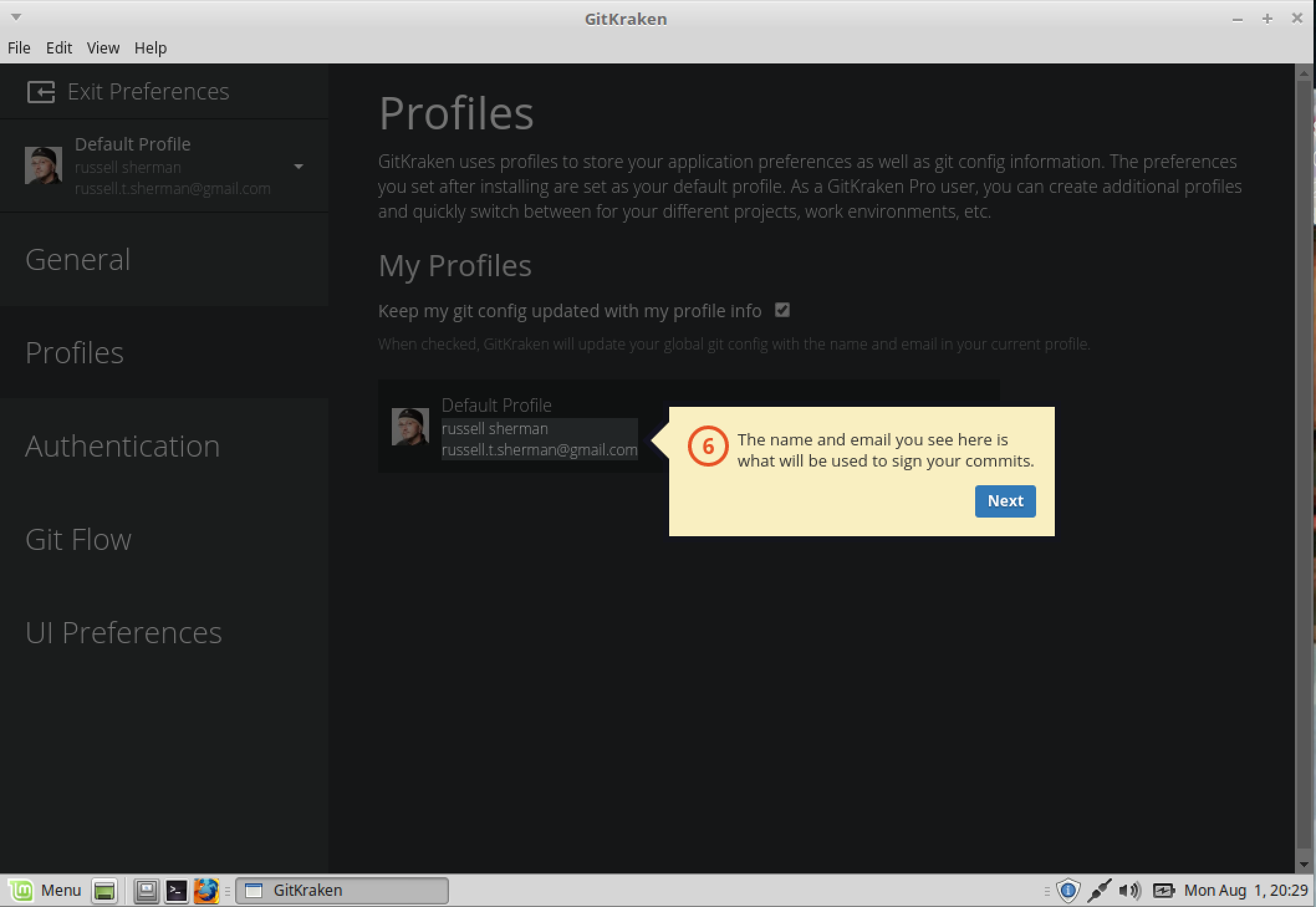The image size is (1316, 907).
Task: Open the View menu
Action: pos(103,48)
